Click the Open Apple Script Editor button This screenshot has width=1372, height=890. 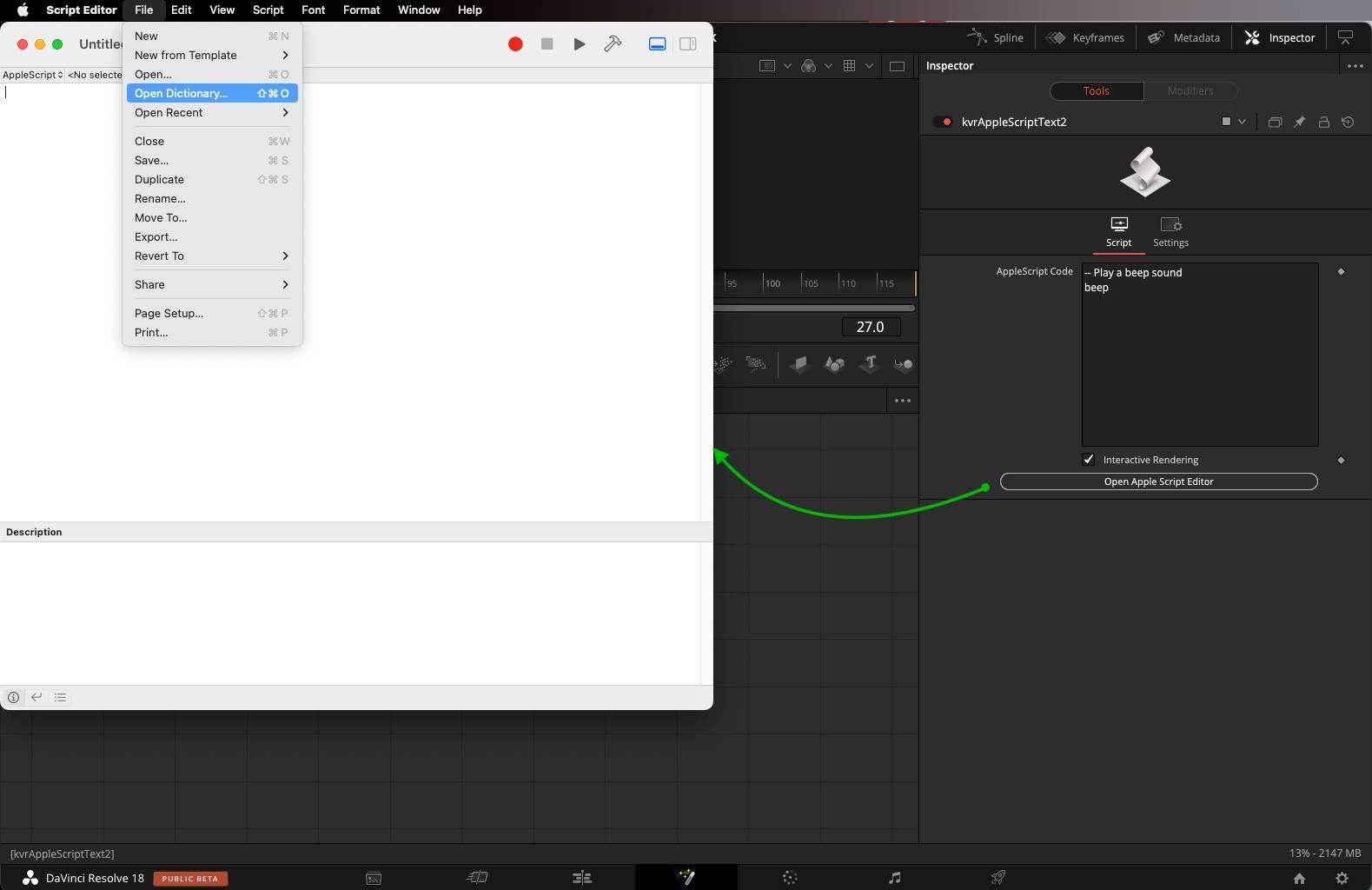pos(1158,482)
